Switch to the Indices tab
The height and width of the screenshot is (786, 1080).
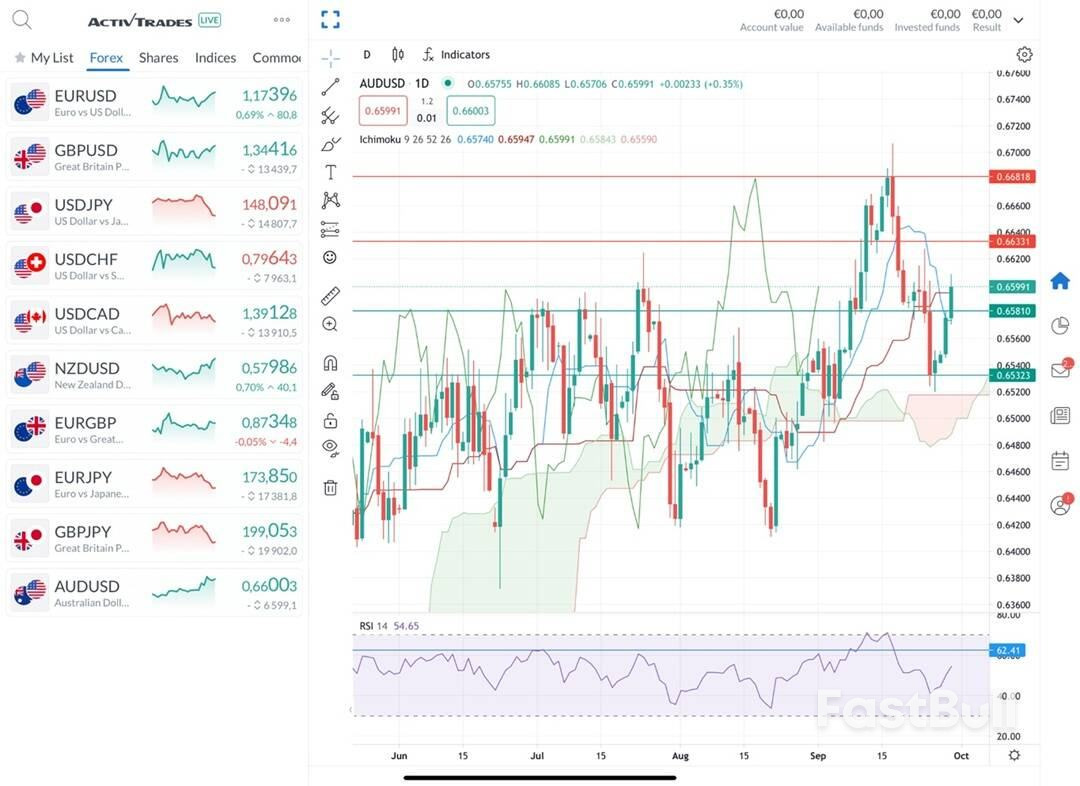click(x=215, y=58)
